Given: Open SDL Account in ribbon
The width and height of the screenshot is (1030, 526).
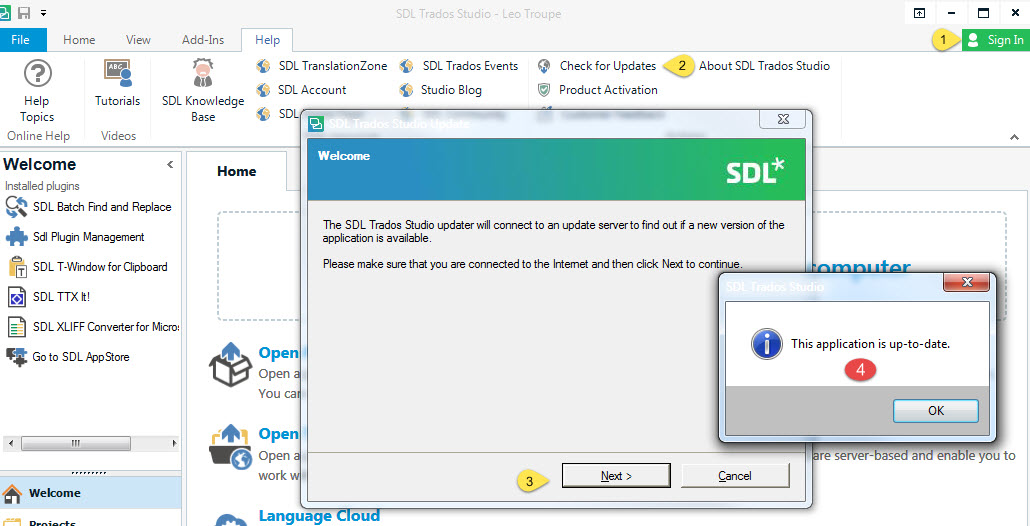Looking at the screenshot, I should pos(302,89).
